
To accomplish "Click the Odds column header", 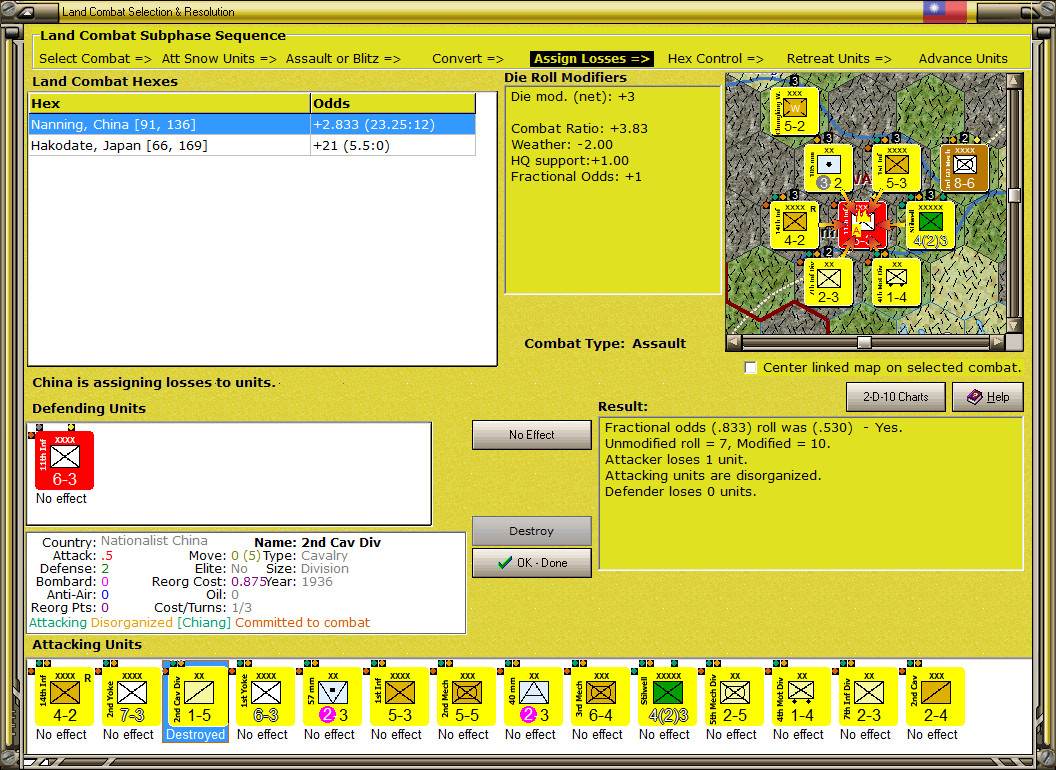I will 393,104.
